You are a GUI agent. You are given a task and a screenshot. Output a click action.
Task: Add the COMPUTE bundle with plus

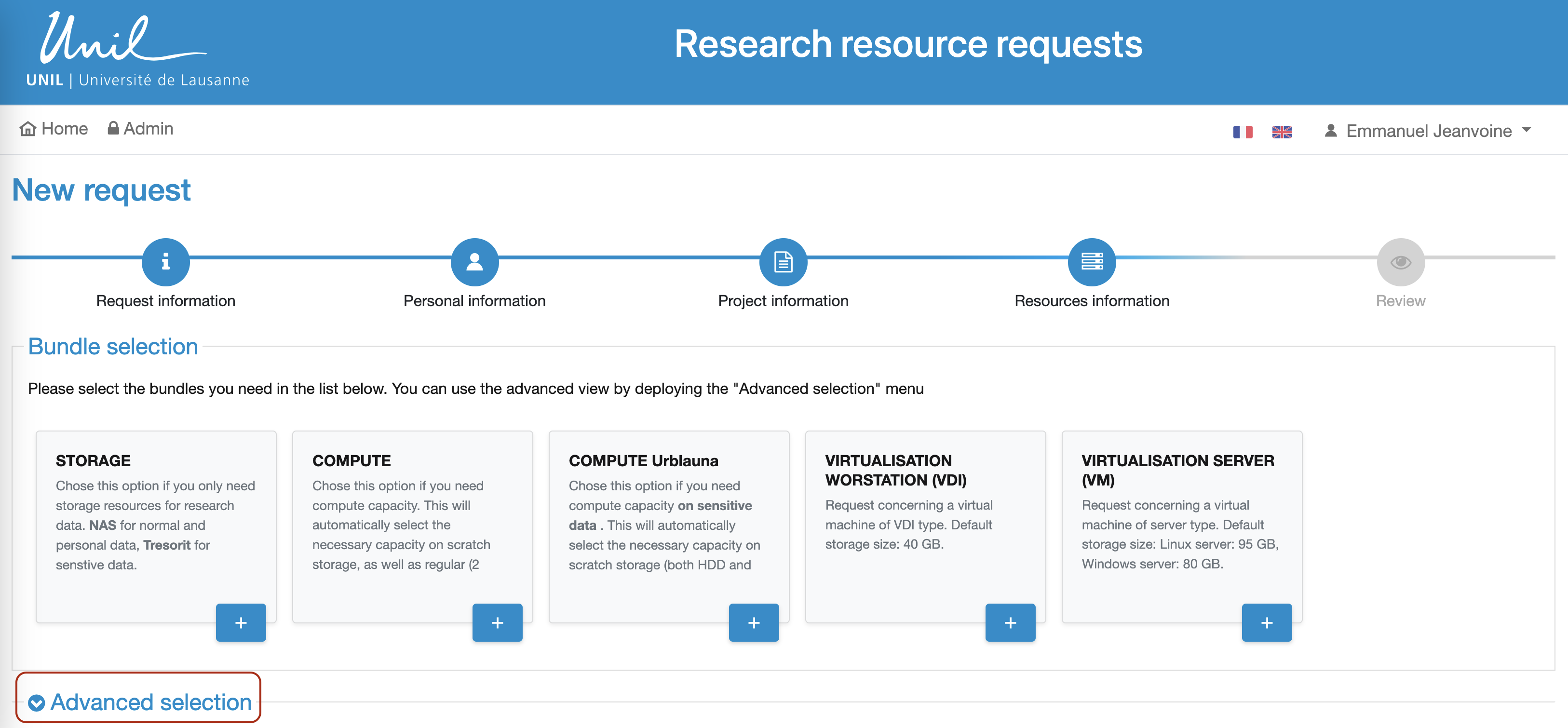pyautogui.click(x=497, y=622)
